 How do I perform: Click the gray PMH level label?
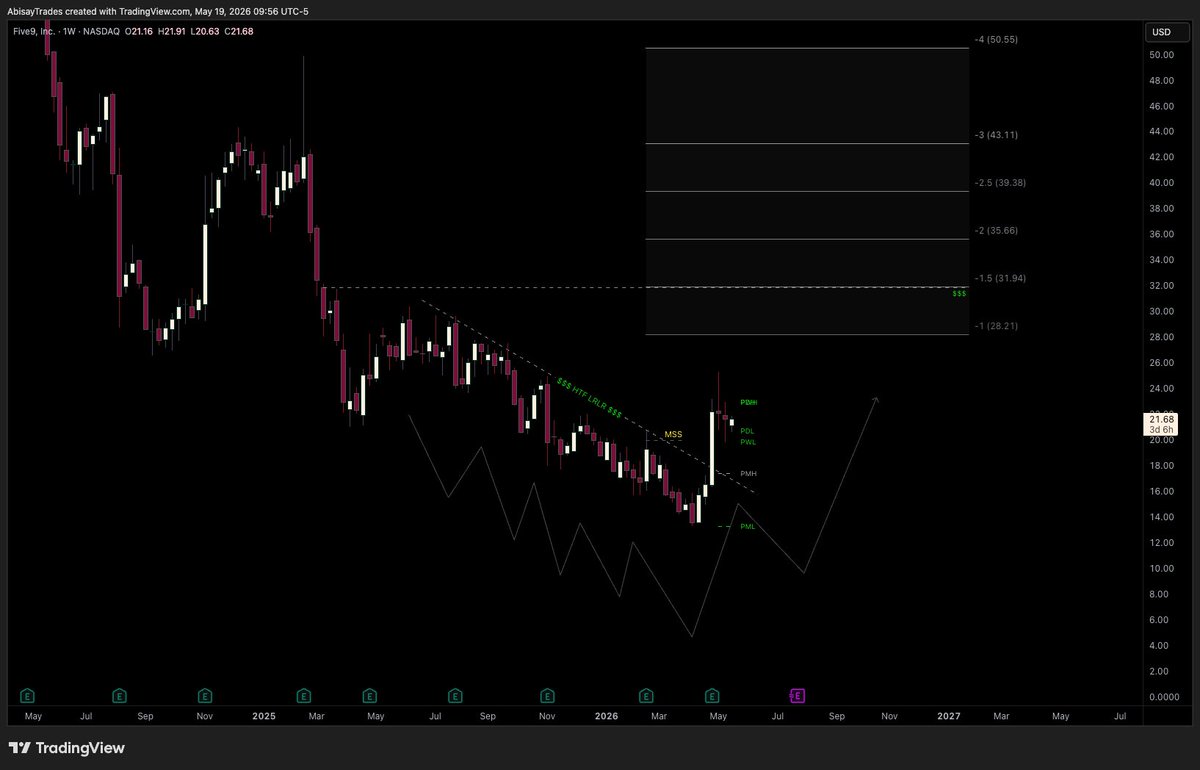point(748,473)
